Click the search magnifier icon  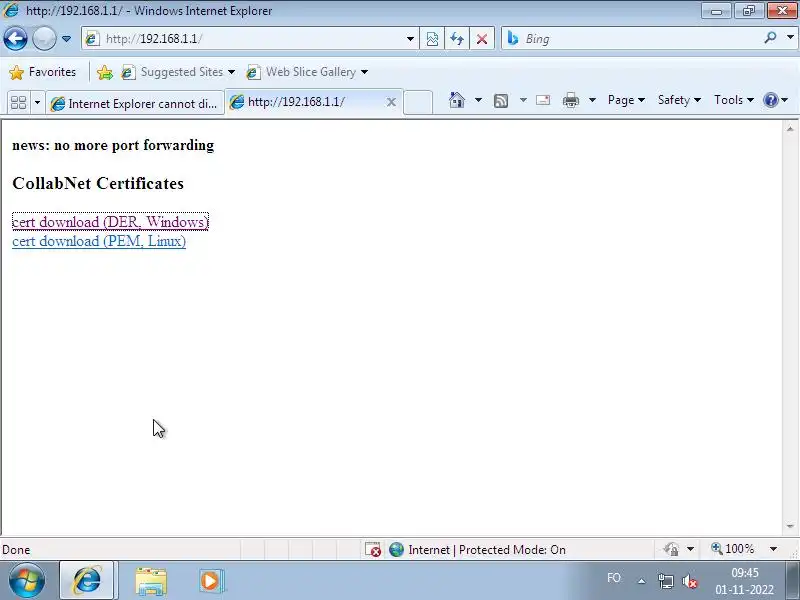click(770, 38)
